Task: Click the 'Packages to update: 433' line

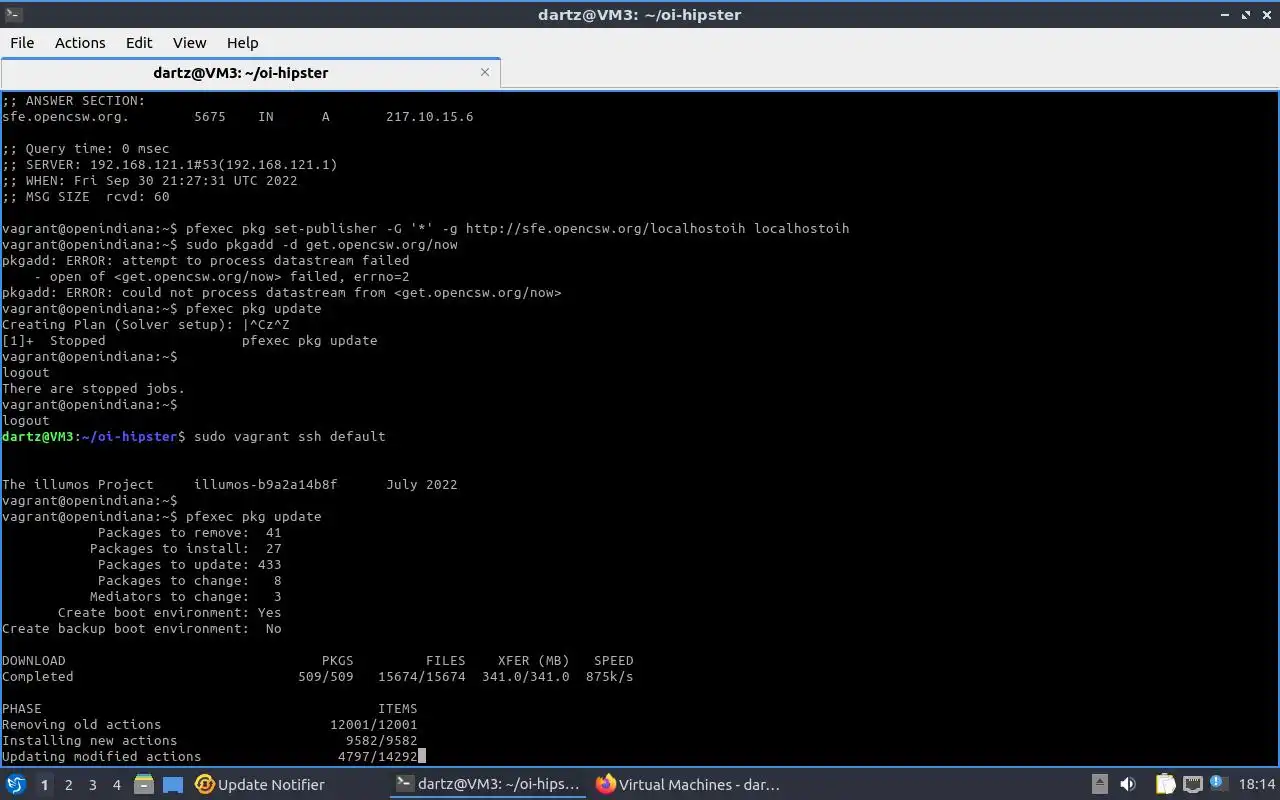Action: [x=190, y=565]
